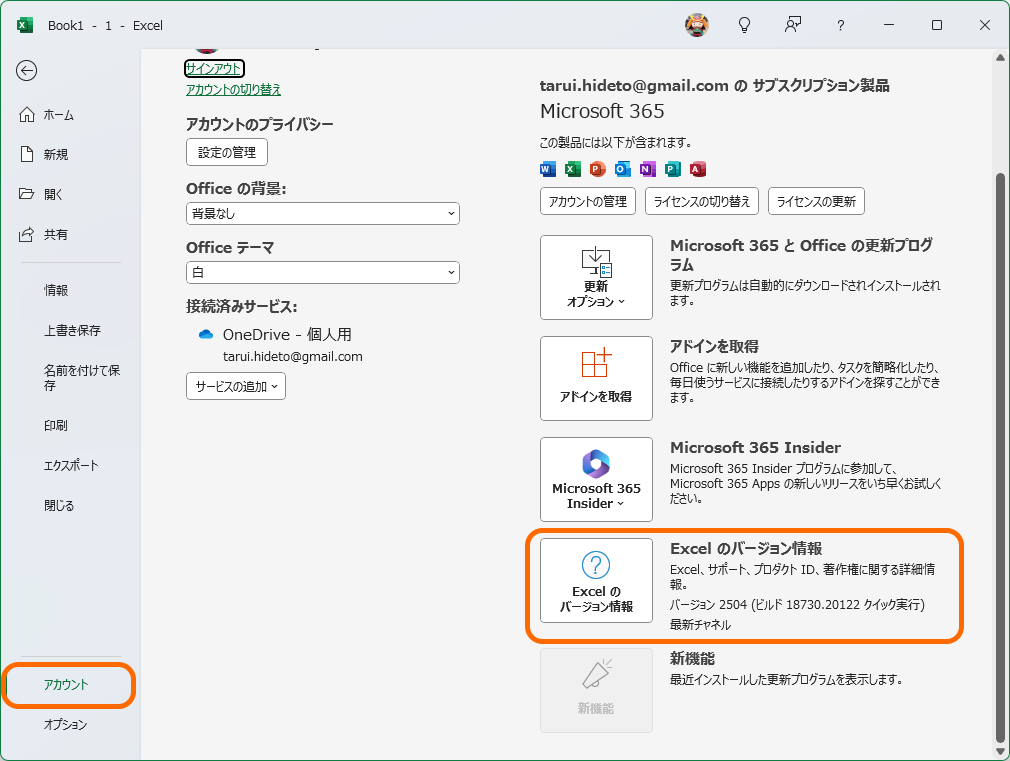Click the Excel のバージョン情報 tile
Screen dimensions: 1010x761
pyautogui.click(x=596, y=581)
